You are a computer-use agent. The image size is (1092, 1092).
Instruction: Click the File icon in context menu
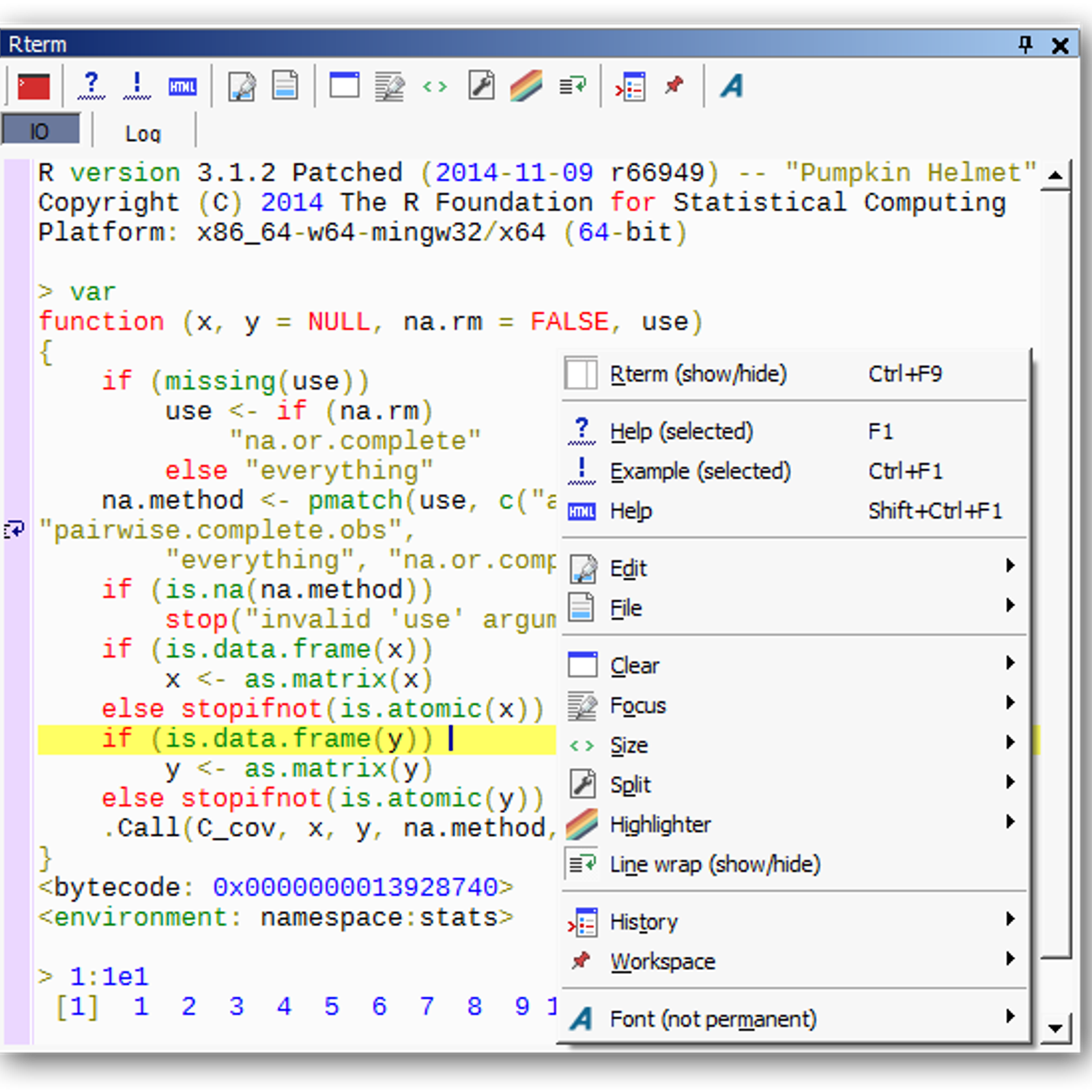(581, 607)
